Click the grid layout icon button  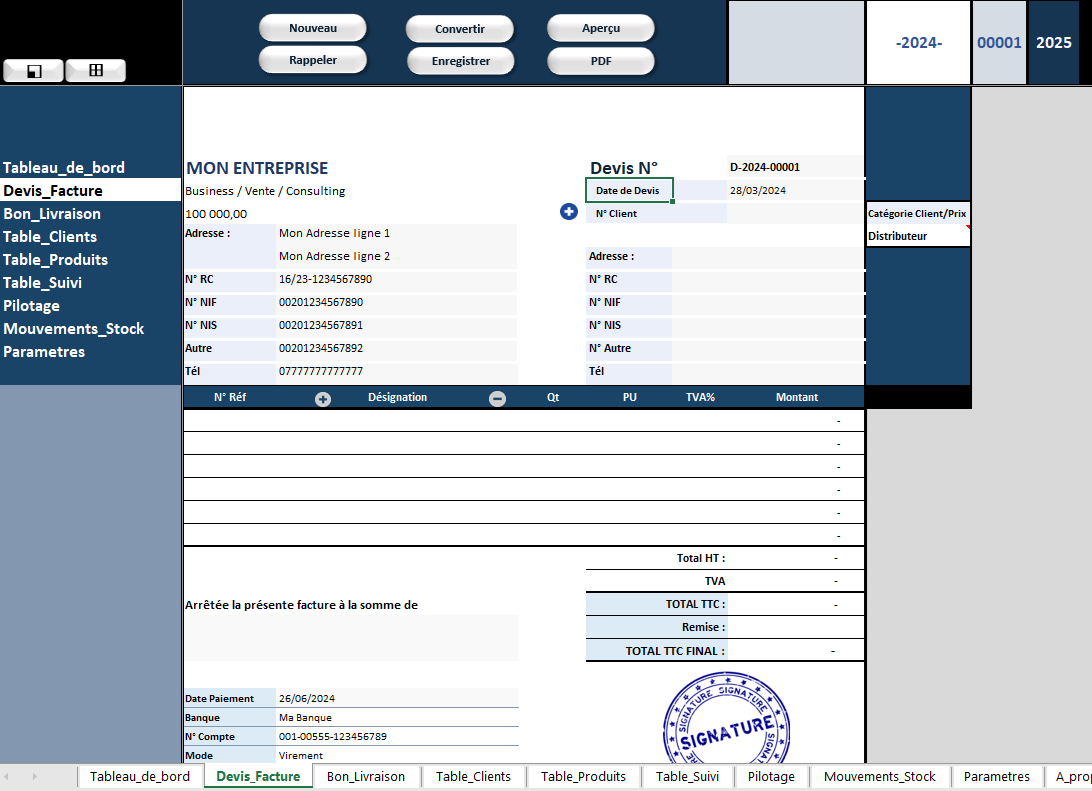[x=96, y=70]
